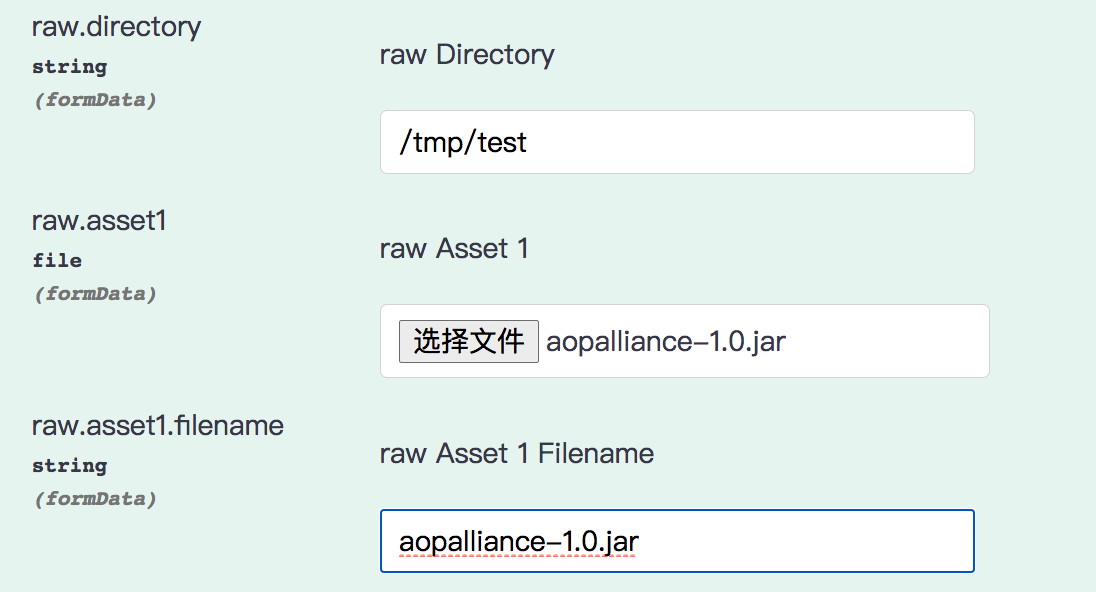Image resolution: width=1096 pixels, height=592 pixels.
Task: Click the raw Directory input field
Action: click(677, 142)
